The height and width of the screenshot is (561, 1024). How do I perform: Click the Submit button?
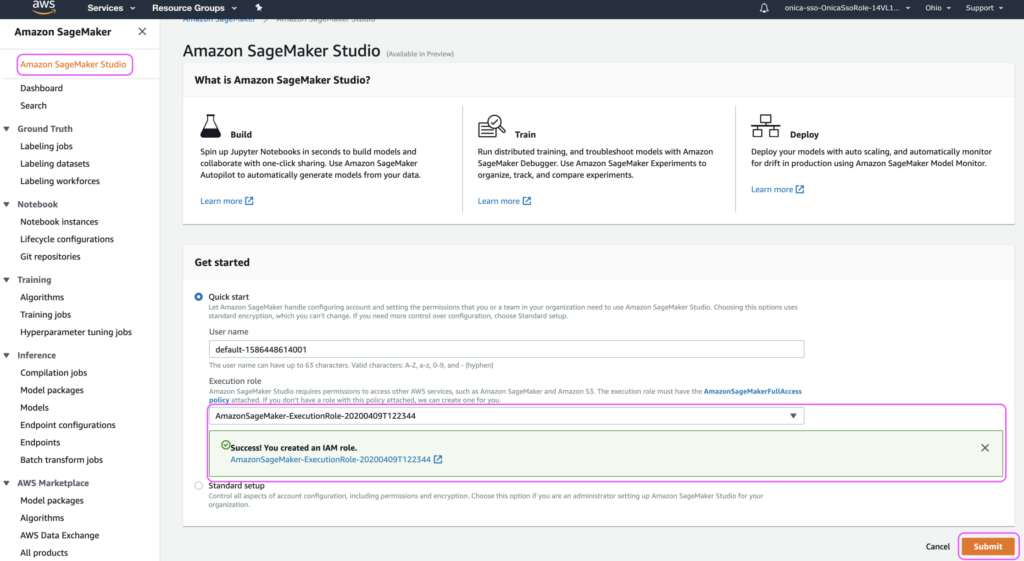coord(987,547)
